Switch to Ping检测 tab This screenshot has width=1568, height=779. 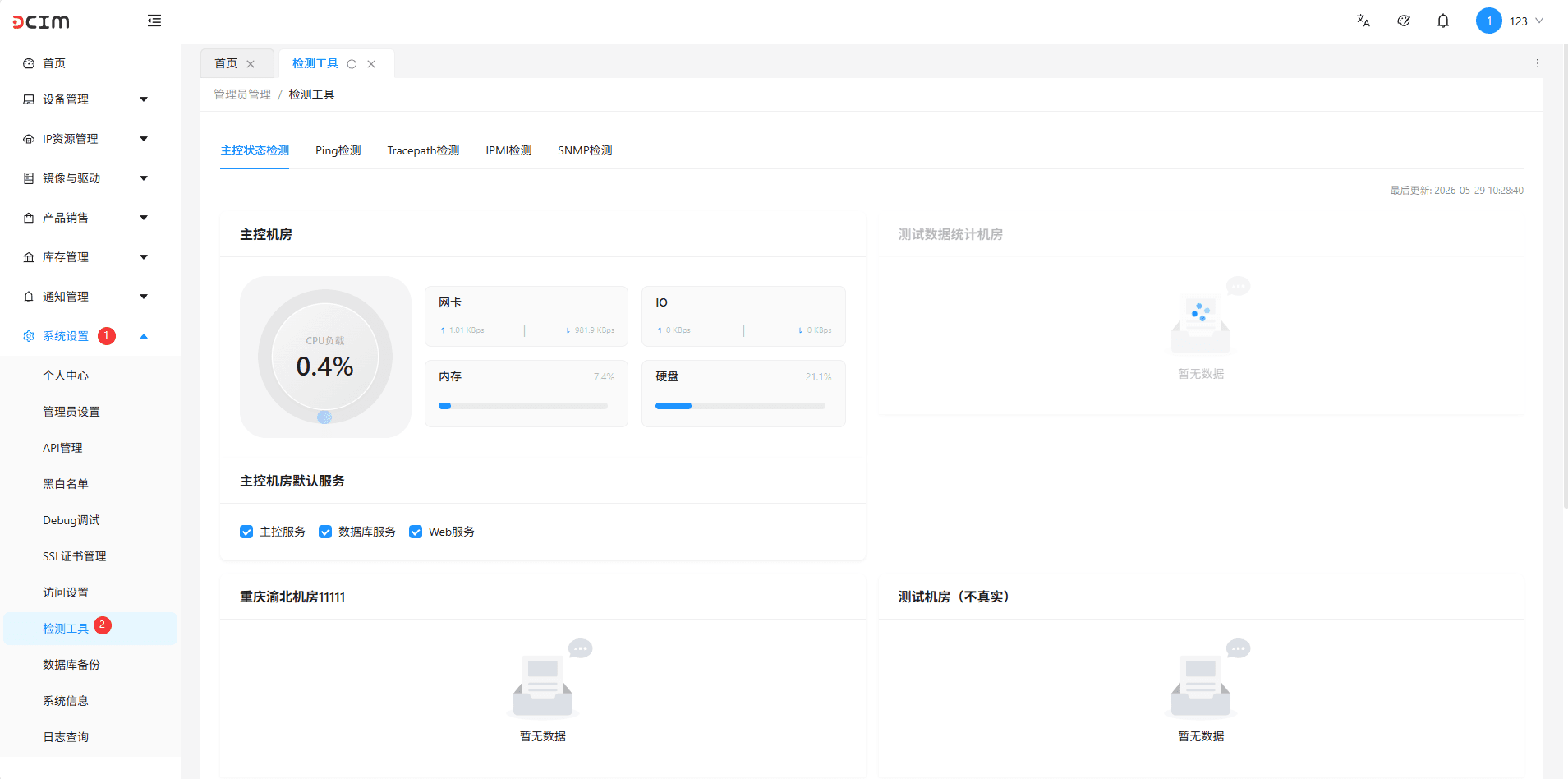[x=338, y=150]
